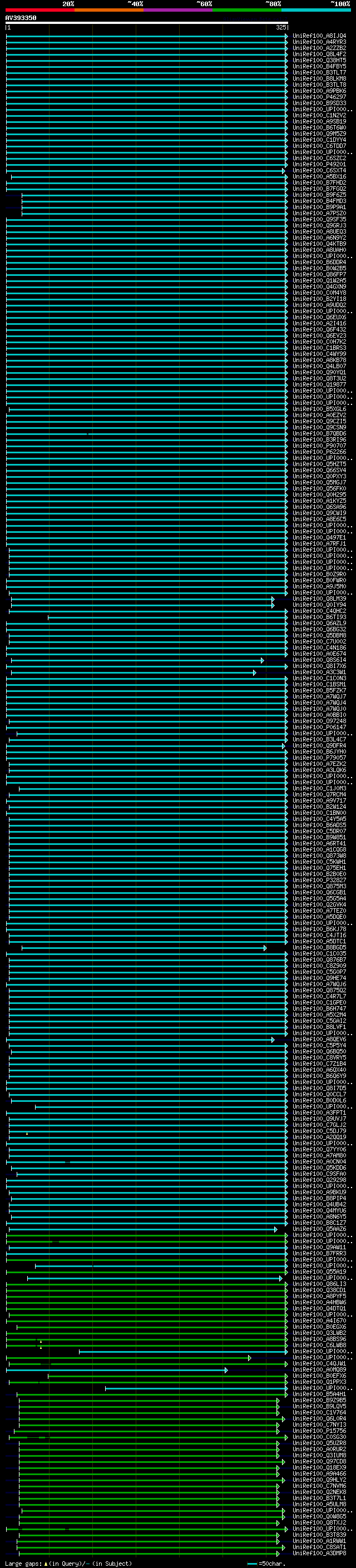Open hit UniRef100_A8IJQ4

pyautogui.click(x=319, y=36)
